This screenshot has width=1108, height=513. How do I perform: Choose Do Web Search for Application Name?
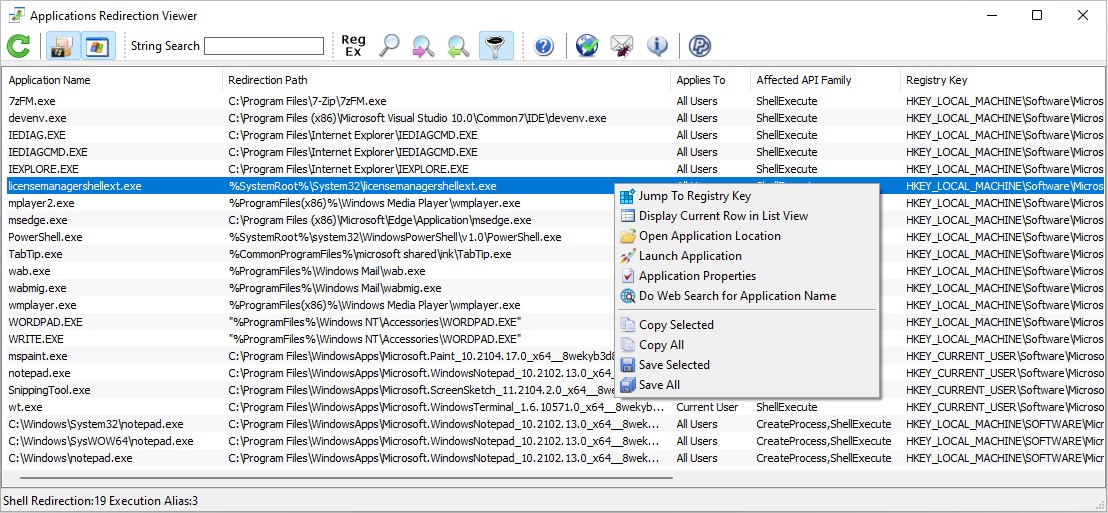[747, 296]
